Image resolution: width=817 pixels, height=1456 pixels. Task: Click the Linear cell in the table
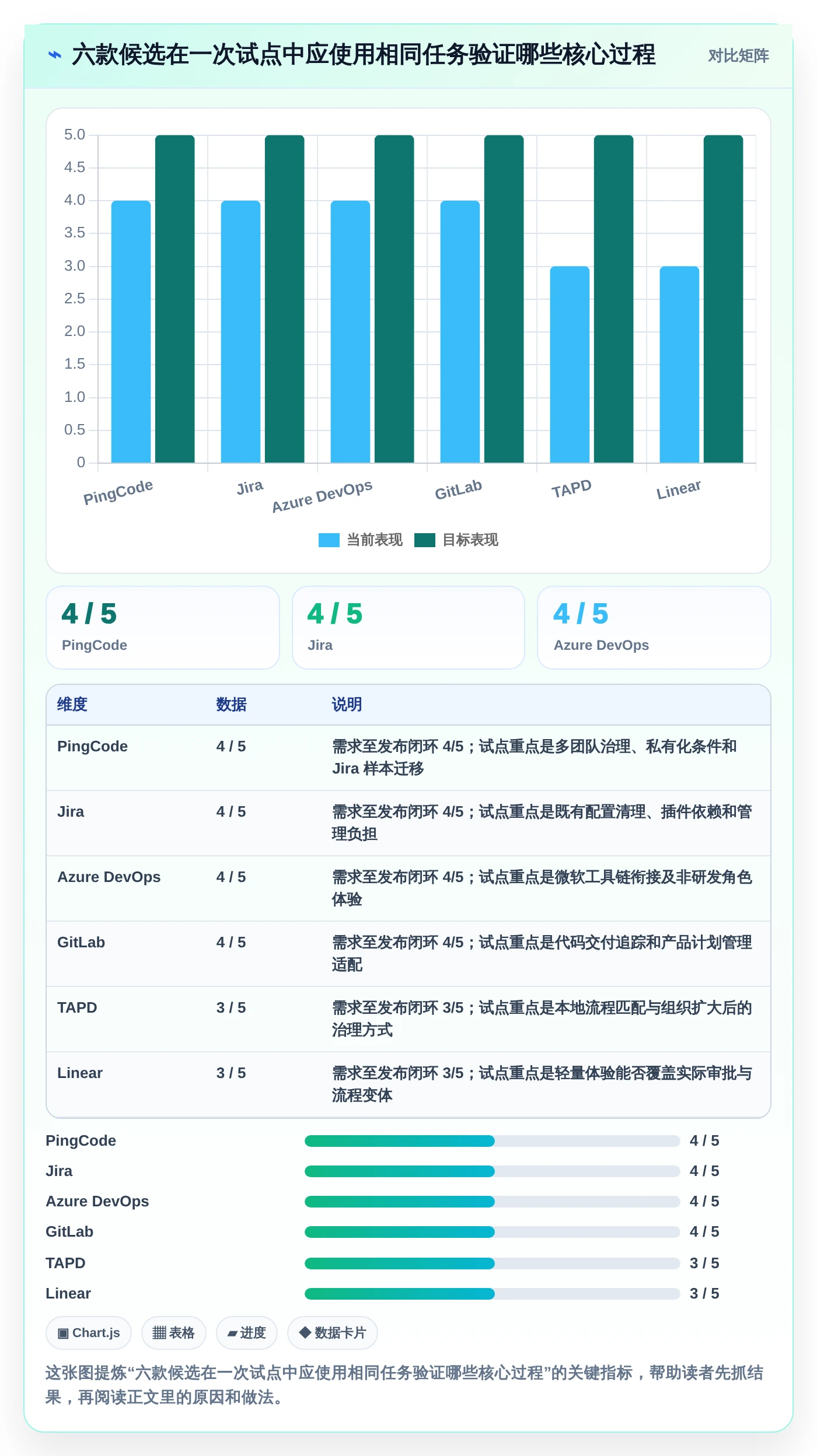pyautogui.click(x=80, y=1073)
